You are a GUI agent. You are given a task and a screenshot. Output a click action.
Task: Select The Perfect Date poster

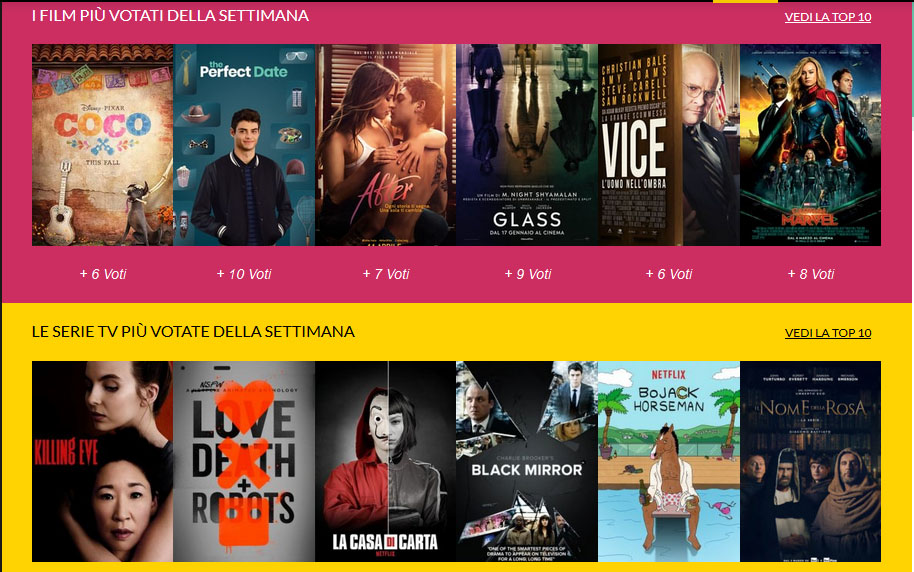244,145
